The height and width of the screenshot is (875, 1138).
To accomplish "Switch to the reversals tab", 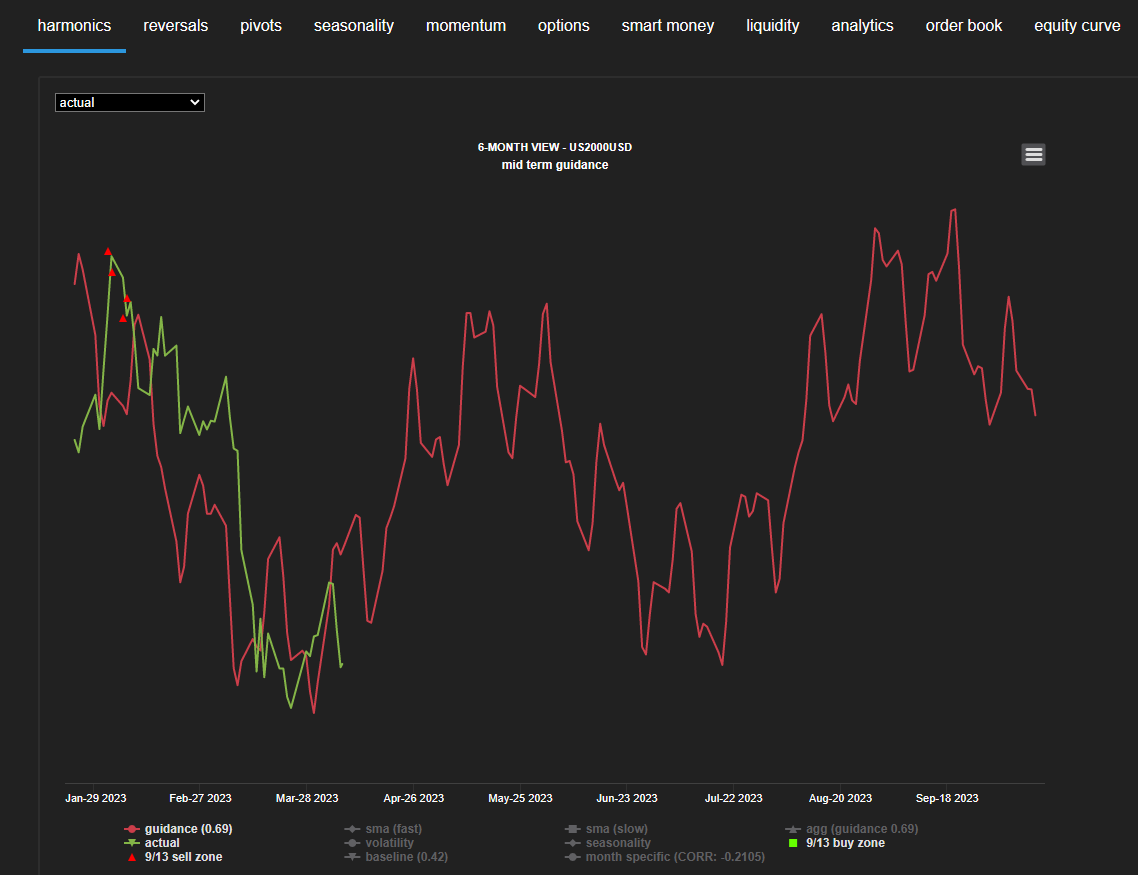I will pyautogui.click(x=176, y=26).
